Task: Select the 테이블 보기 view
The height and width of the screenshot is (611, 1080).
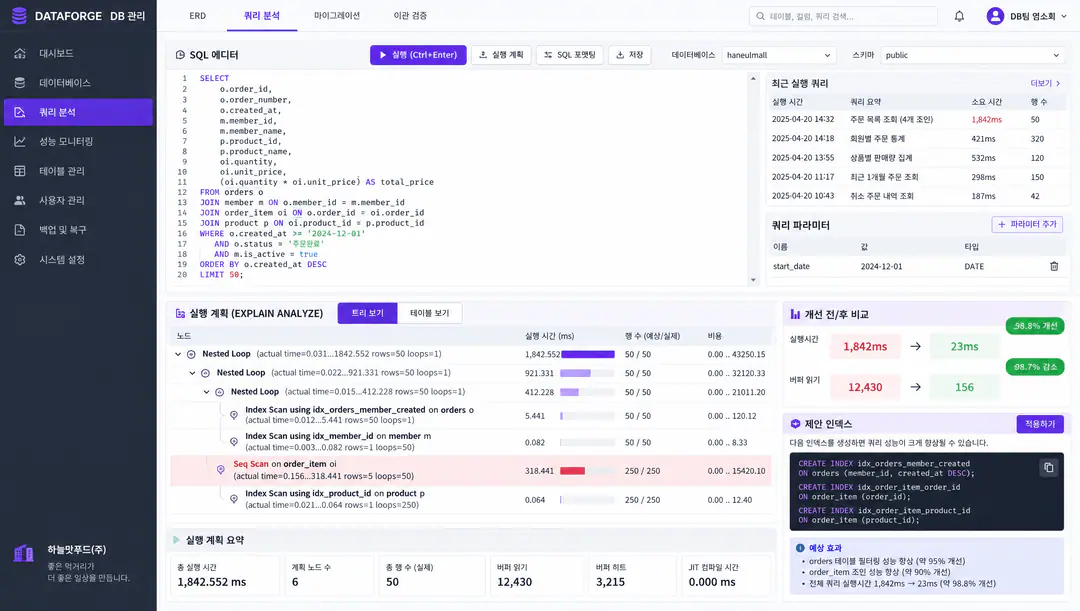Action: tap(430, 313)
